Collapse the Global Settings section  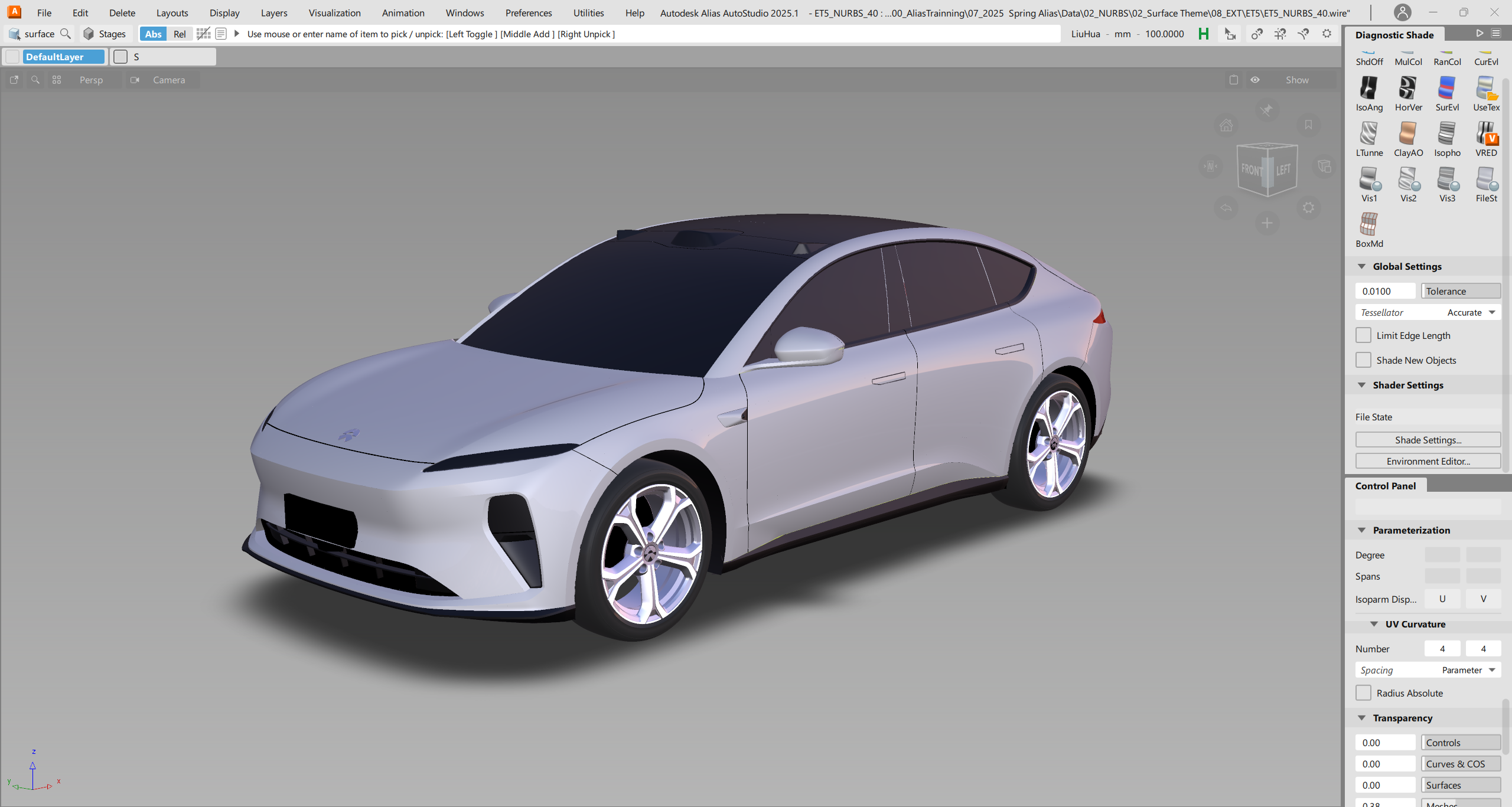1362,267
